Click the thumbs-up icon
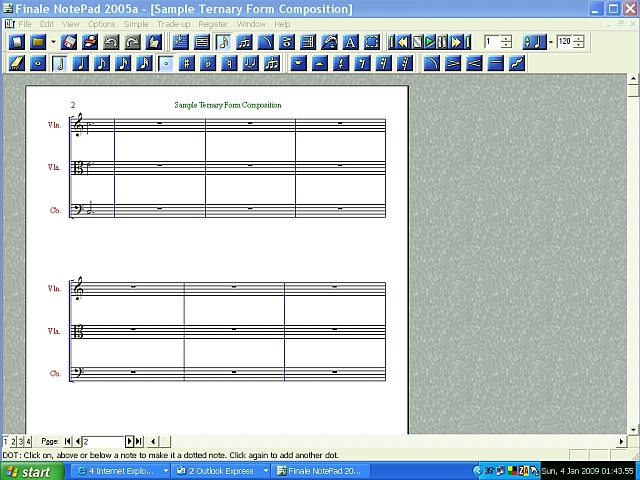 coord(153,42)
